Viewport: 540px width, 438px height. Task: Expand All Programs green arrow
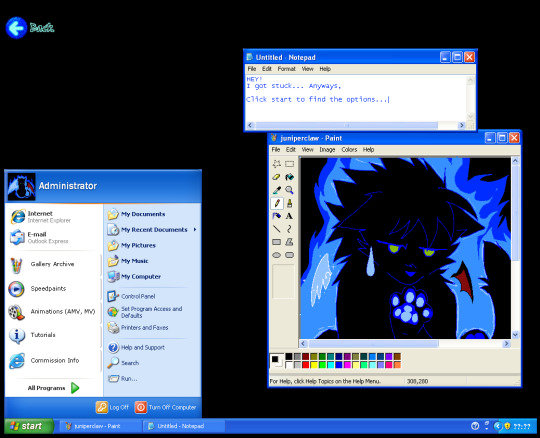click(x=75, y=388)
